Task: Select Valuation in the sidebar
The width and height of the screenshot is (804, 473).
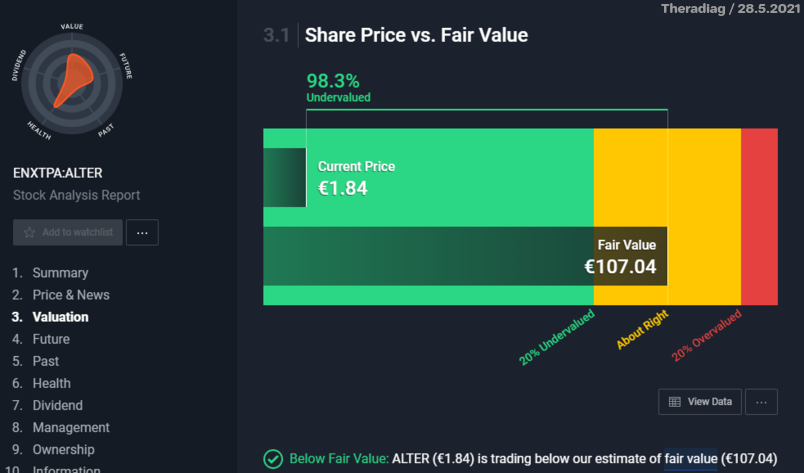Action: point(60,317)
